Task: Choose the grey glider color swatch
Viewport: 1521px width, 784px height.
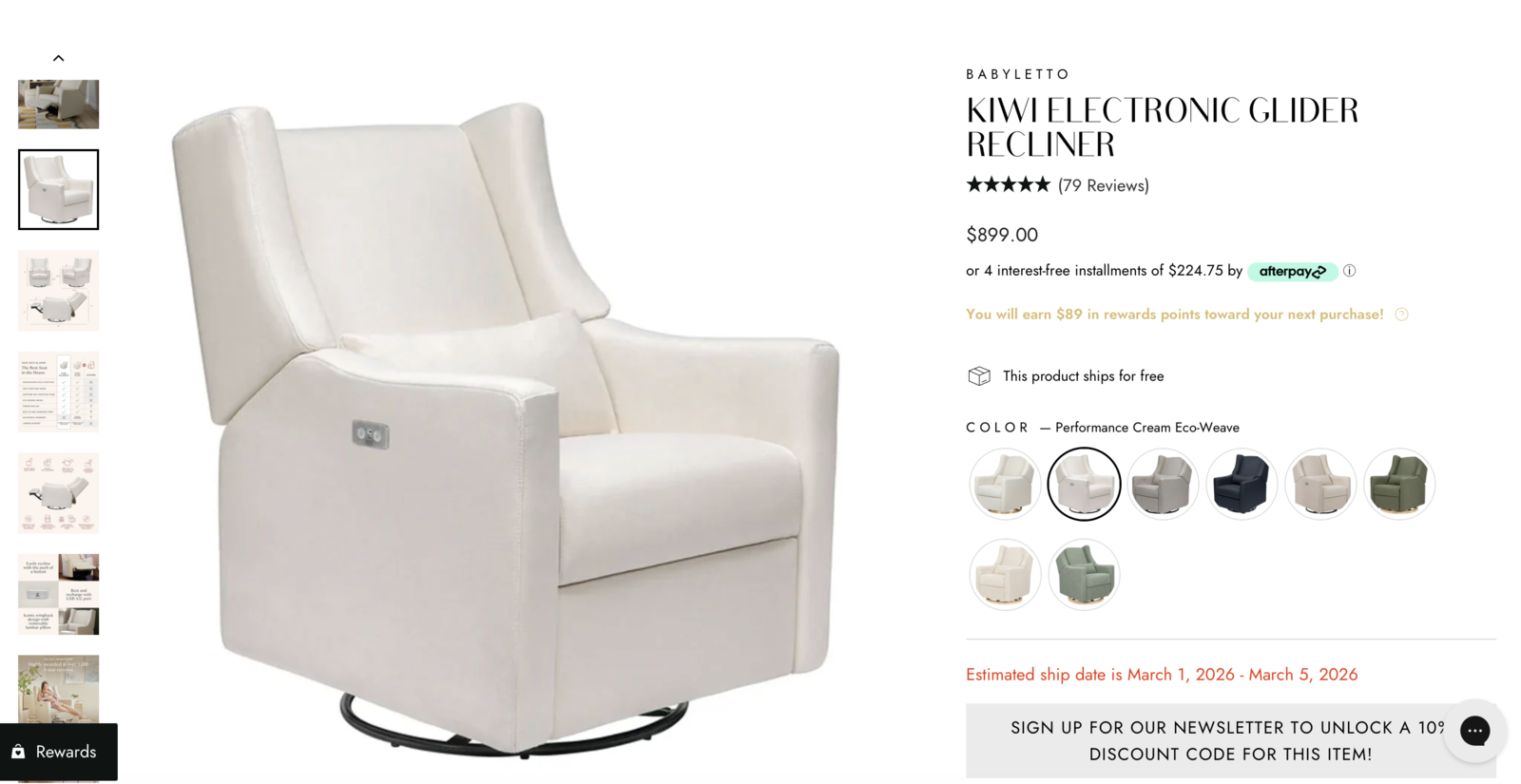Action: 1163,484
